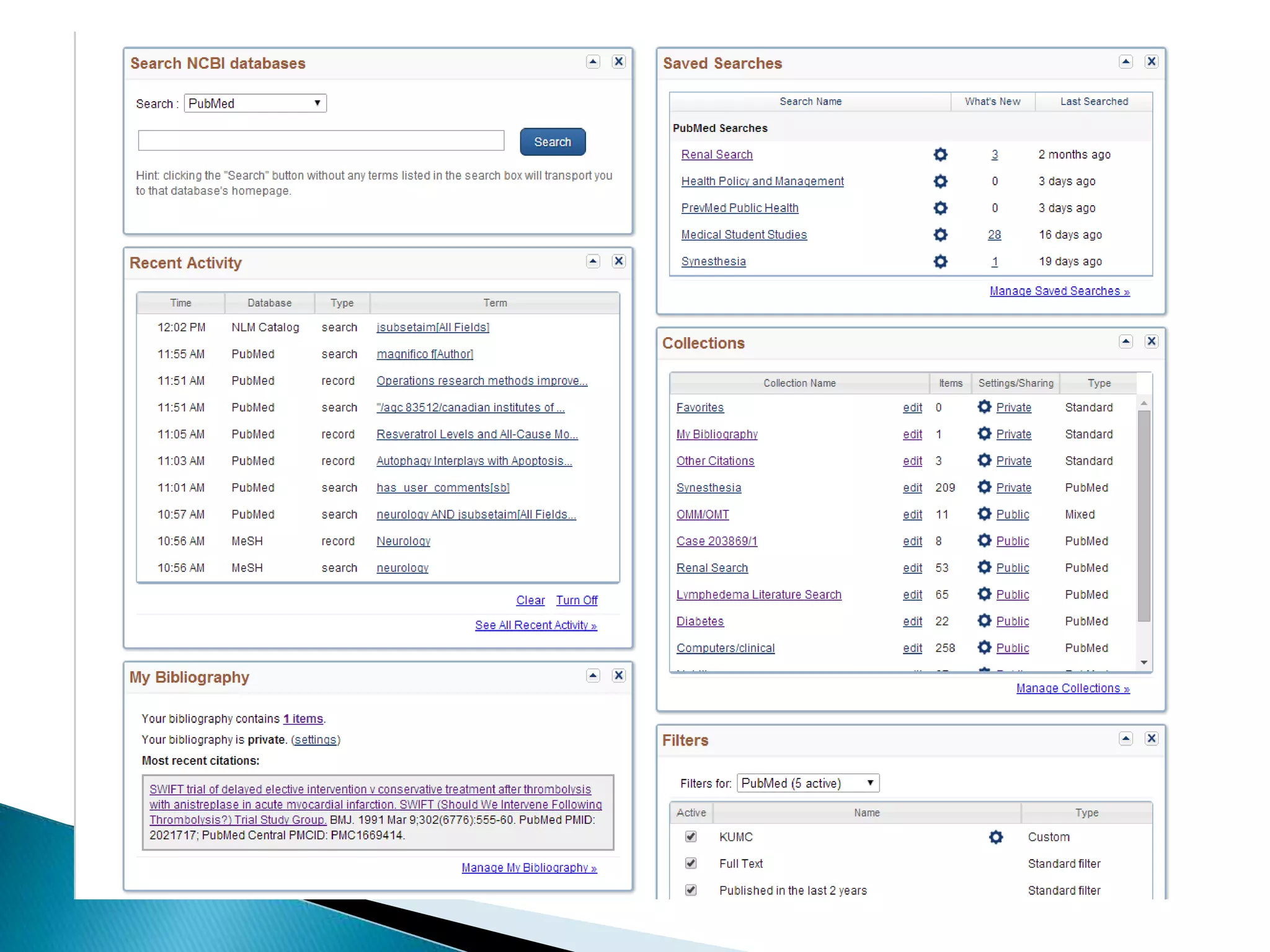1270x952 pixels.
Task: Click gear icon next to KUMC filter
Action: (995, 837)
